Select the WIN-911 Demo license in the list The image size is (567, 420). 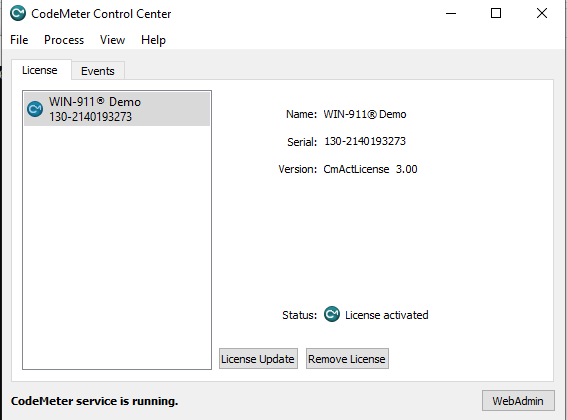click(x=117, y=109)
